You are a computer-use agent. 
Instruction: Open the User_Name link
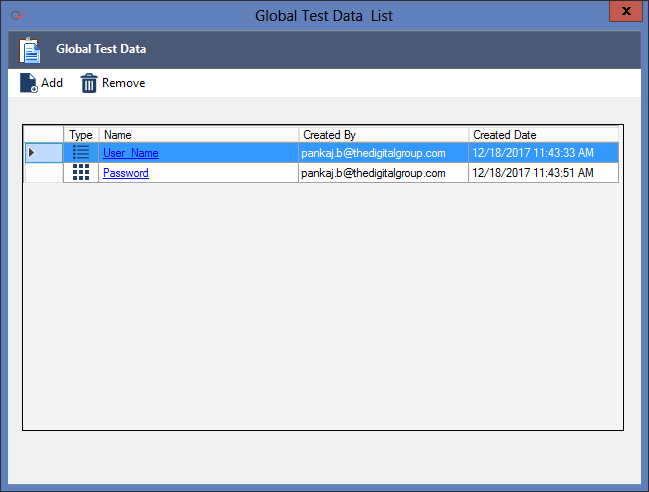[131, 153]
